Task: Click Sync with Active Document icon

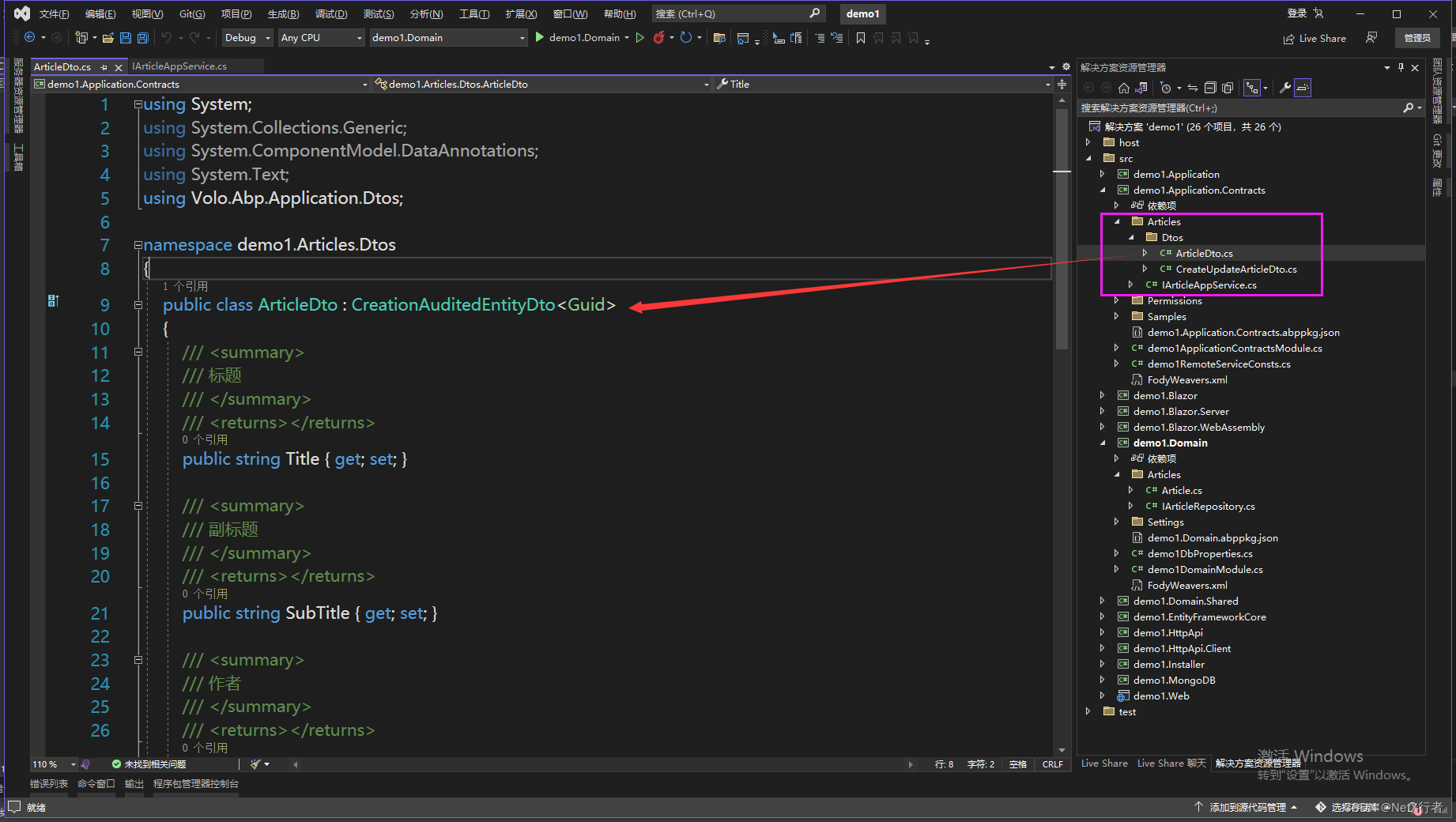Action: [1193, 88]
